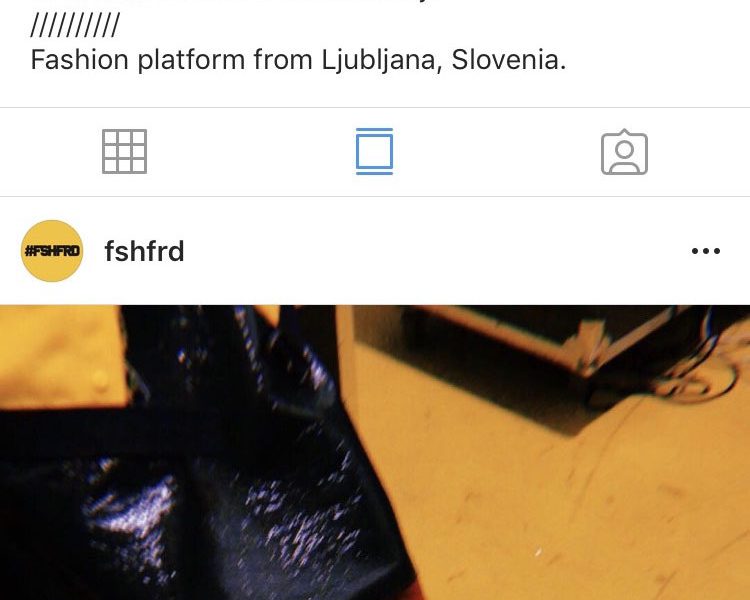Image resolution: width=750 pixels, height=600 pixels.
Task: Open the tagged photos icon
Action: pos(624,152)
